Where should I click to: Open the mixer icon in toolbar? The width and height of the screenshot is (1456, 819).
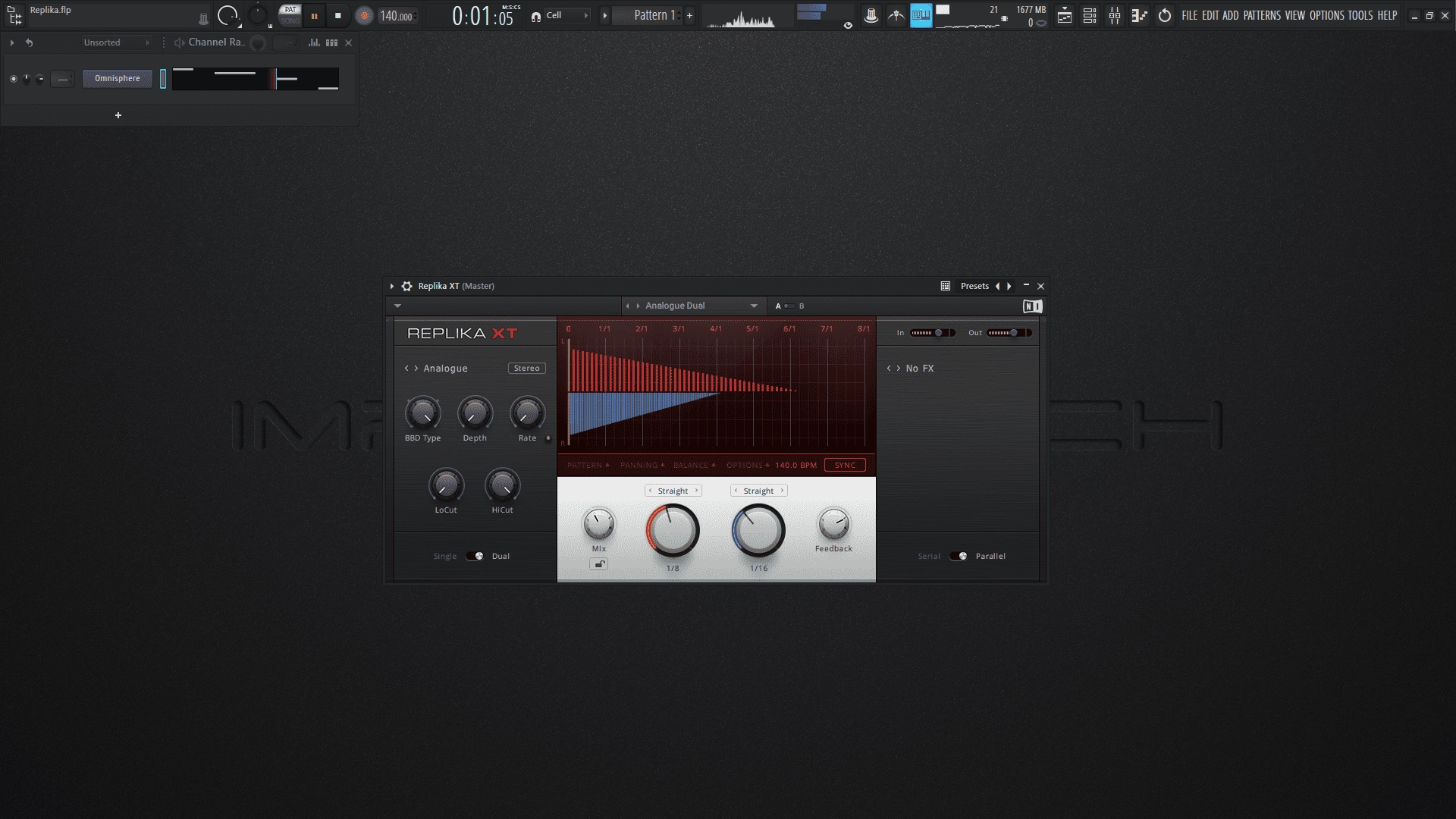click(1115, 15)
